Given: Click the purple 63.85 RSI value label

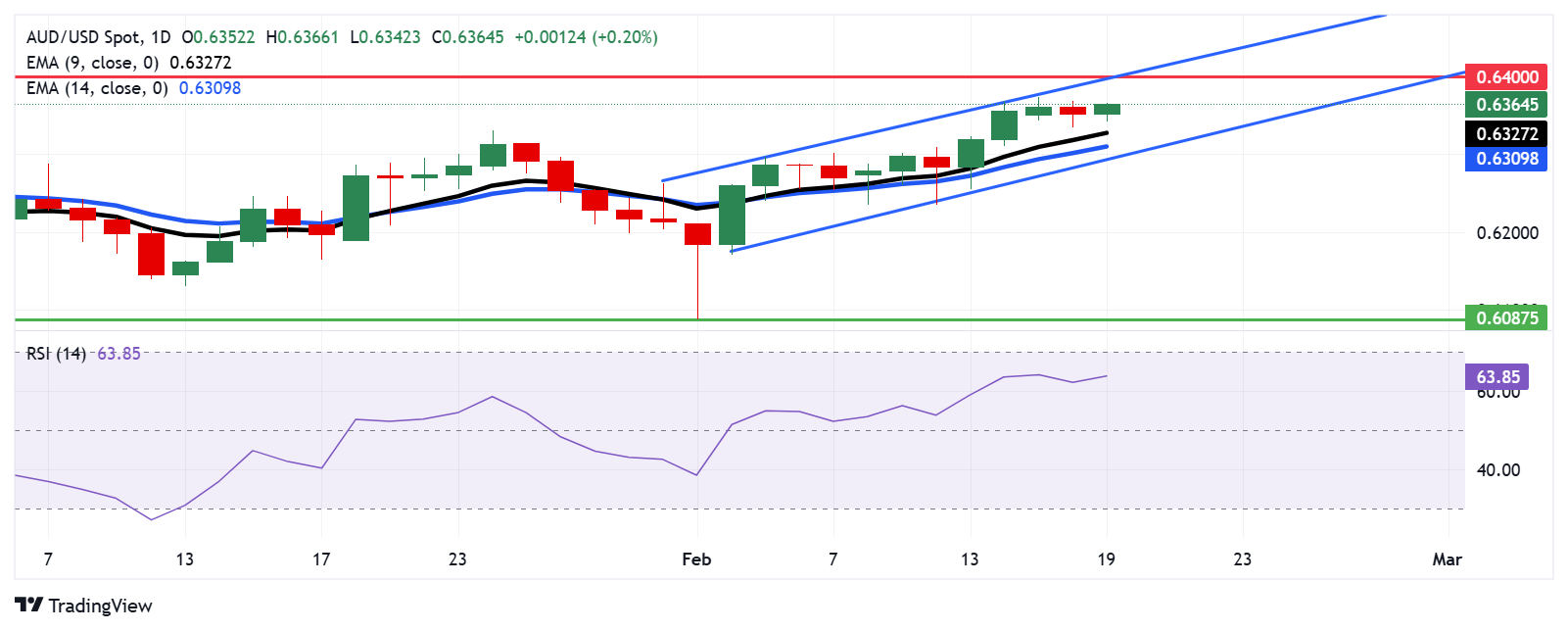Looking at the screenshot, I should (x=1497, y=376).
